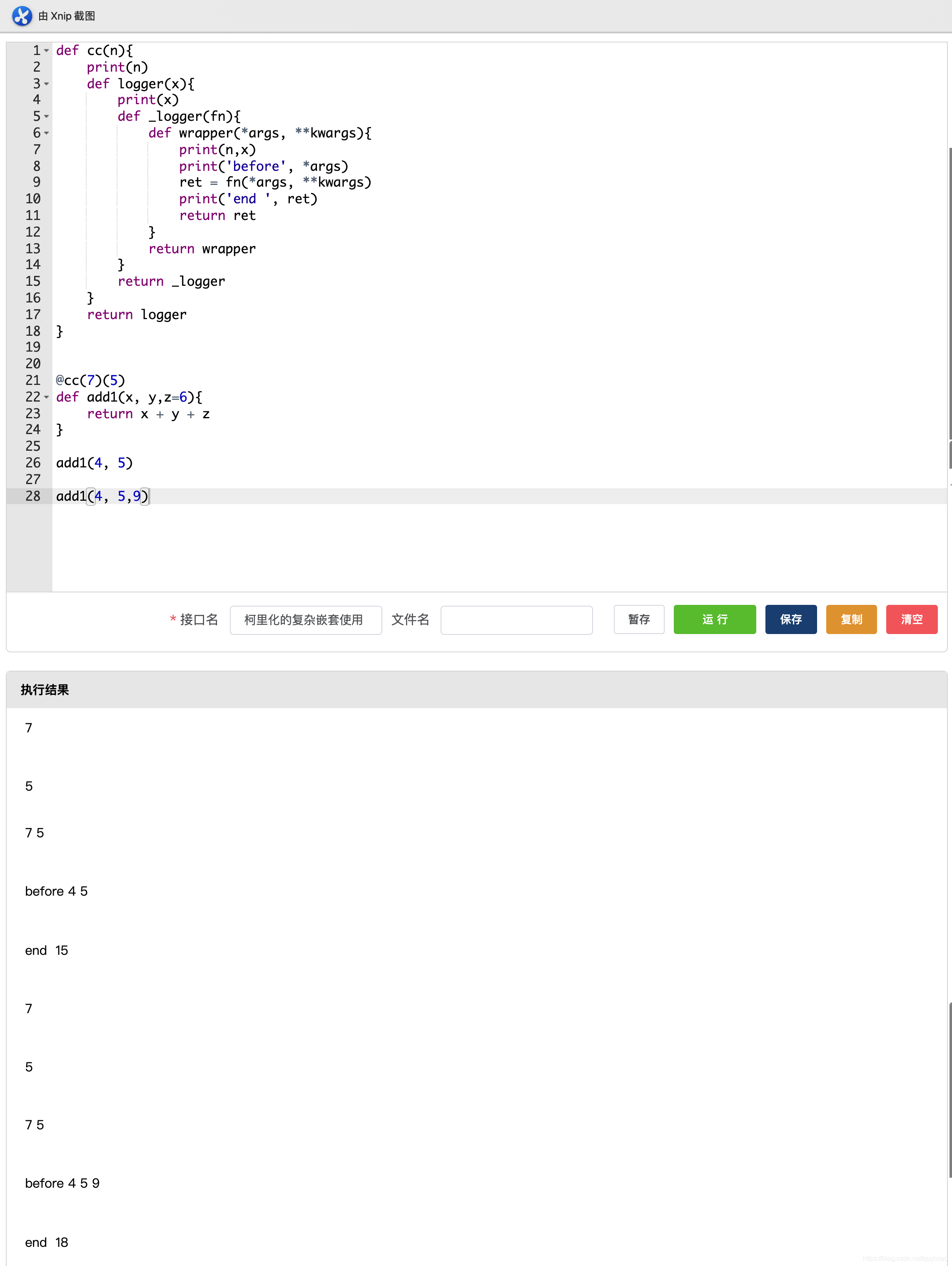Image resolution: width=952 pixels, height=1266 pixels.
Task: Run the code with 运行 button
Action: (715, 619)
